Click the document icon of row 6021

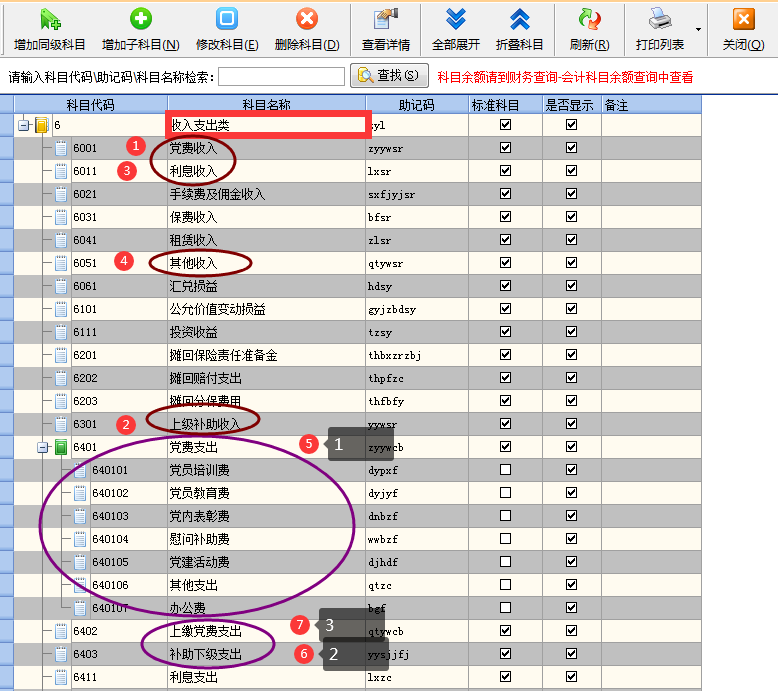61,194
